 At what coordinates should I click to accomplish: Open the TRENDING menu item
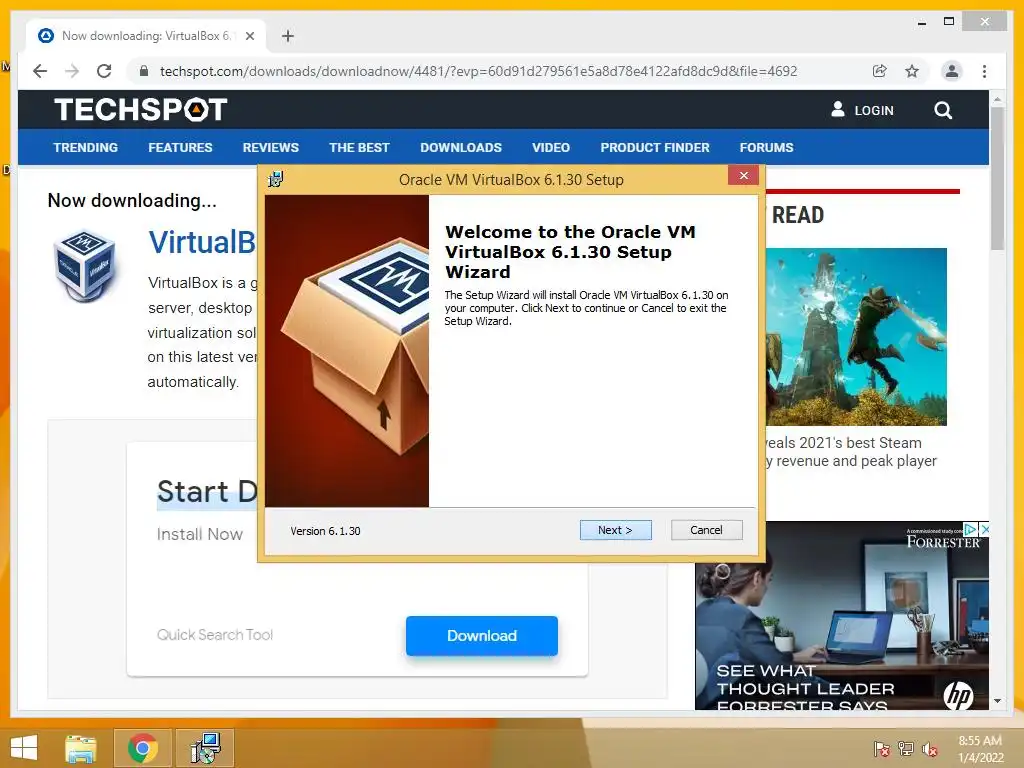(x=86, y=148)
